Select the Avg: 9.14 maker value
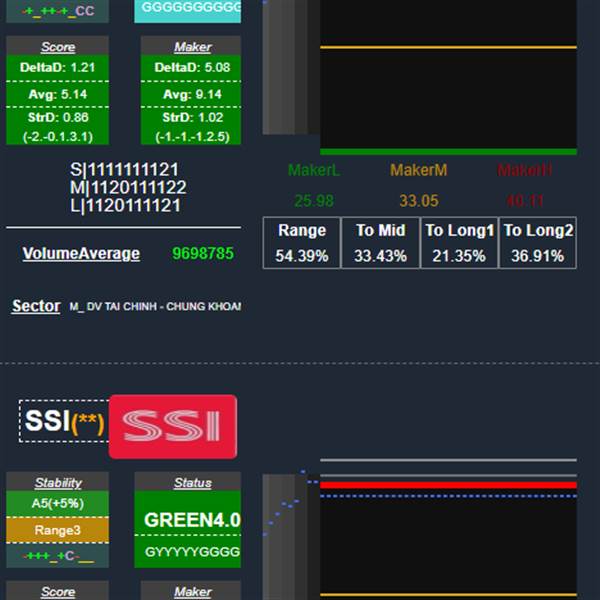Viewport: 600px width, 600px height. [x=191, y=94]
